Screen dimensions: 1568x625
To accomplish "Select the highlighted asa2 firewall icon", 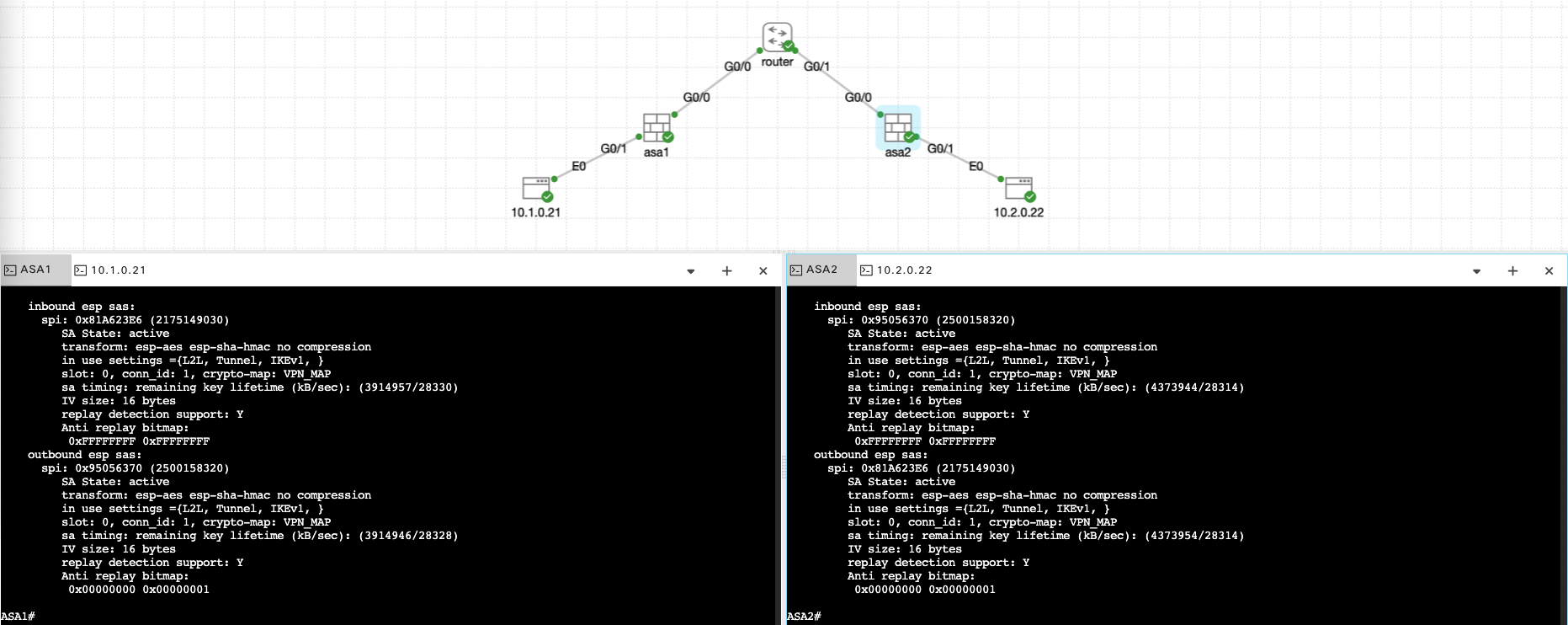I will [x=897, y=128].
